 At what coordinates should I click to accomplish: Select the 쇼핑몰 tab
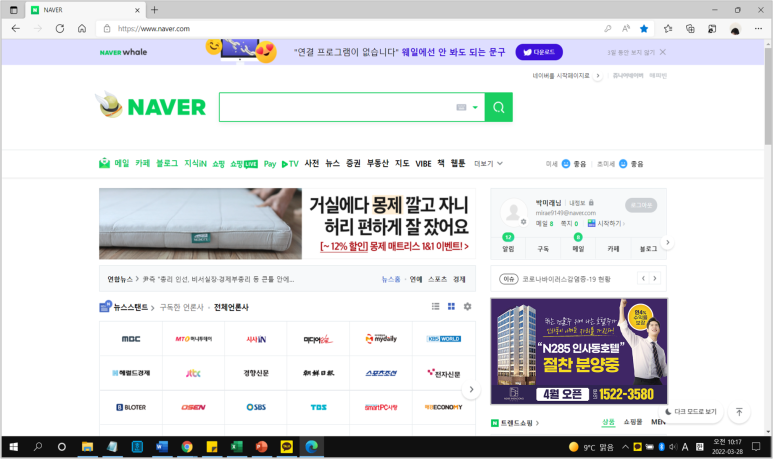tap(632, 422)
